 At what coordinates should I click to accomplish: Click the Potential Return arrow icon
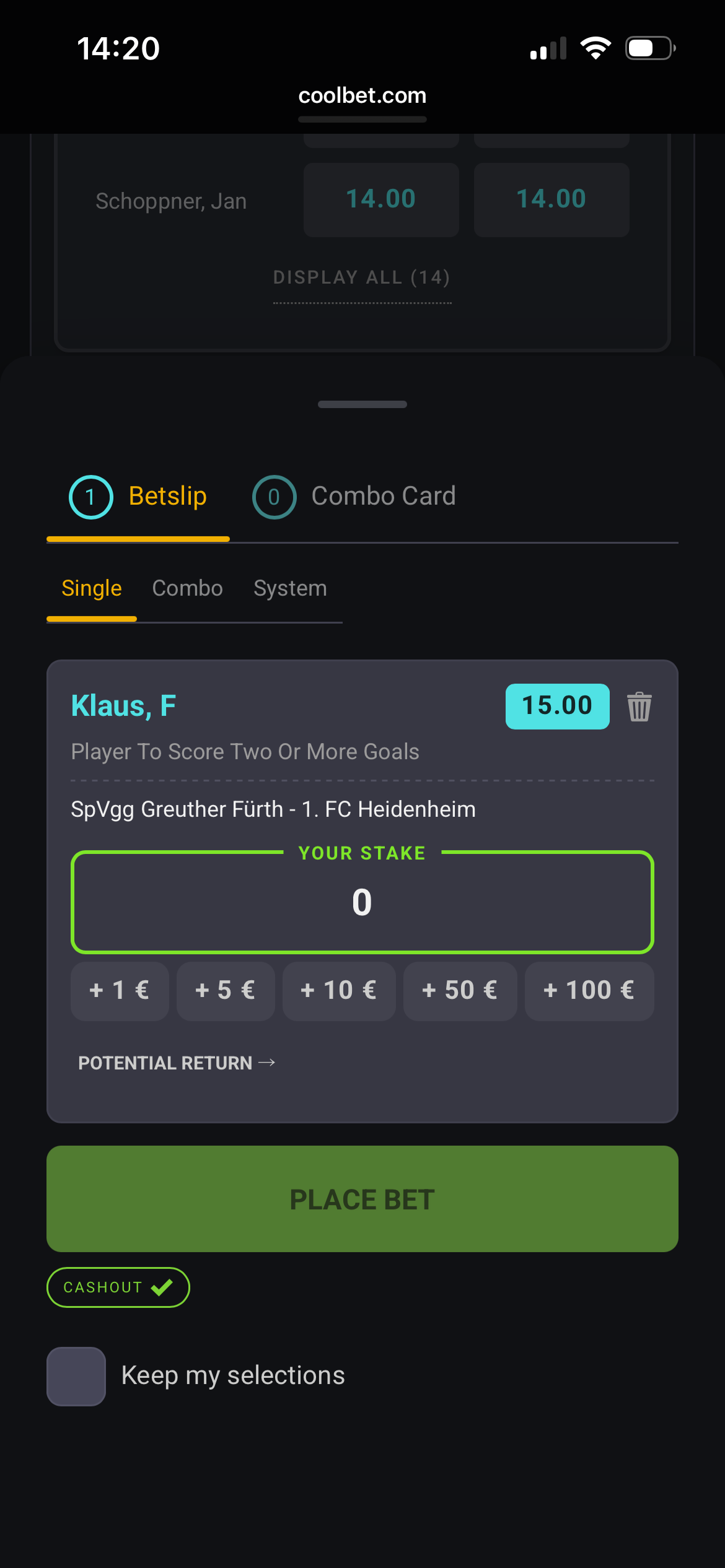[x=267, y=1063]
